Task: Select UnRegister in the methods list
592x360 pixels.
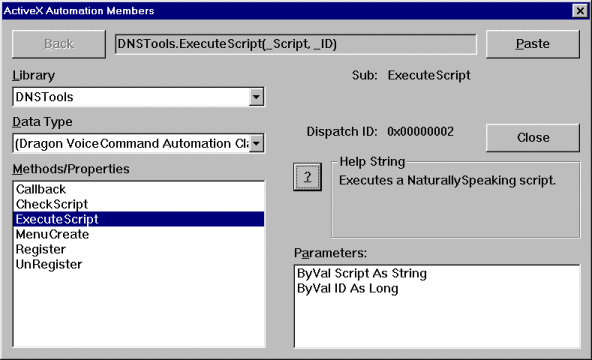Action: [139, 265]
